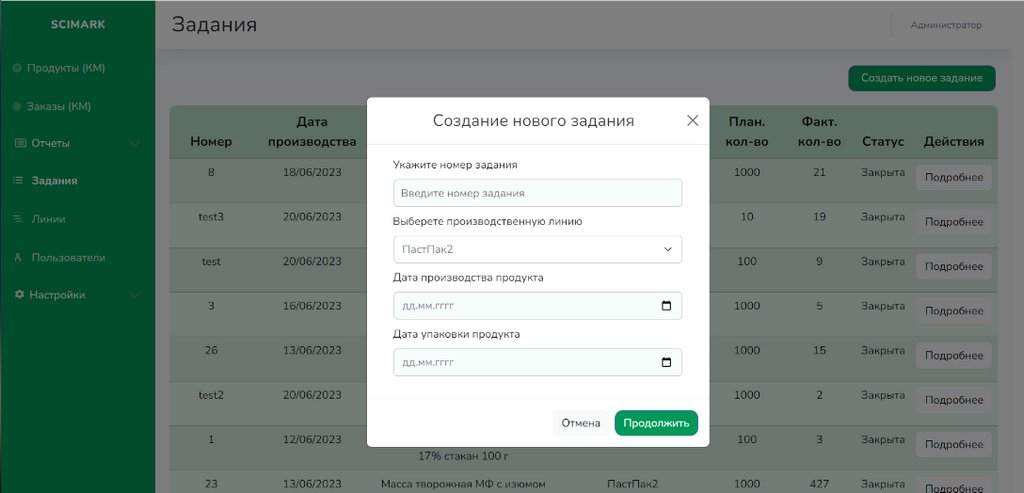This screenshot has width=1024, height=493.
Task: Click Подробнее for task test2
Action: pyautogui.click(x=953, y=400)
